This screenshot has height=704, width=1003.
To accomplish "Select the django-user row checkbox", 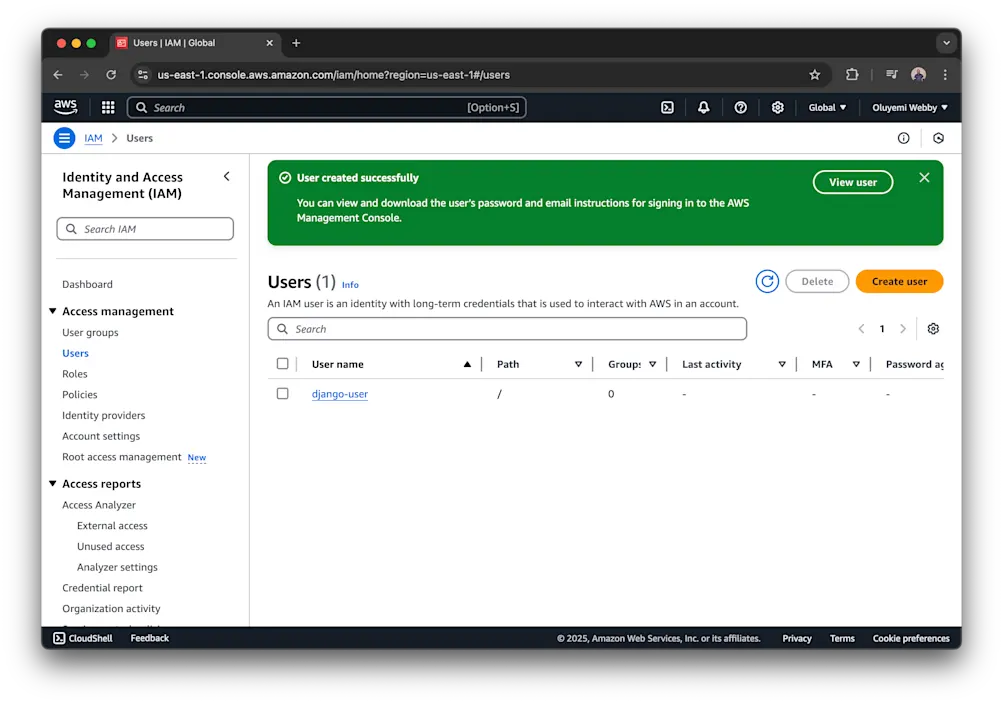I will 283,393.
